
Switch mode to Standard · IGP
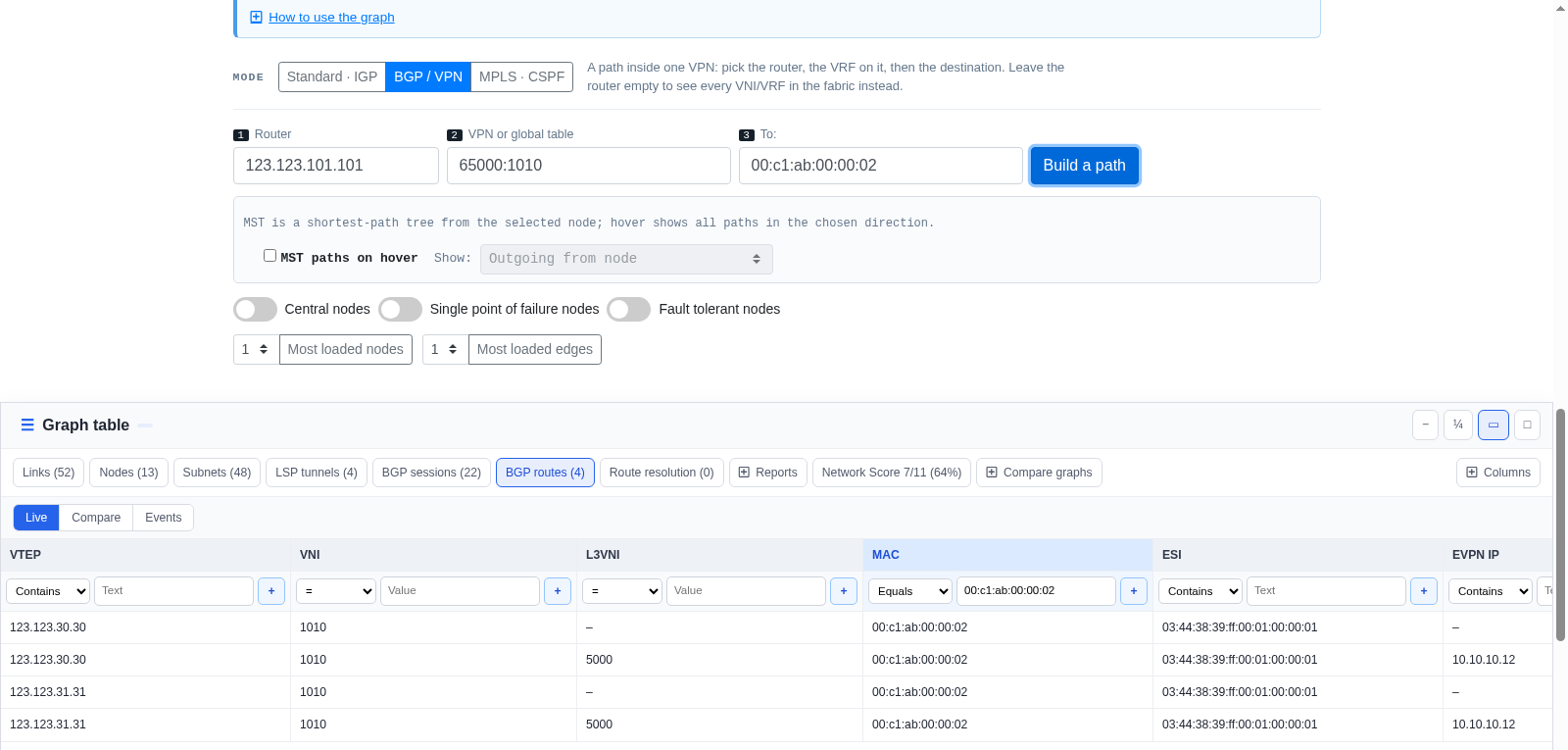coord(332,76)
